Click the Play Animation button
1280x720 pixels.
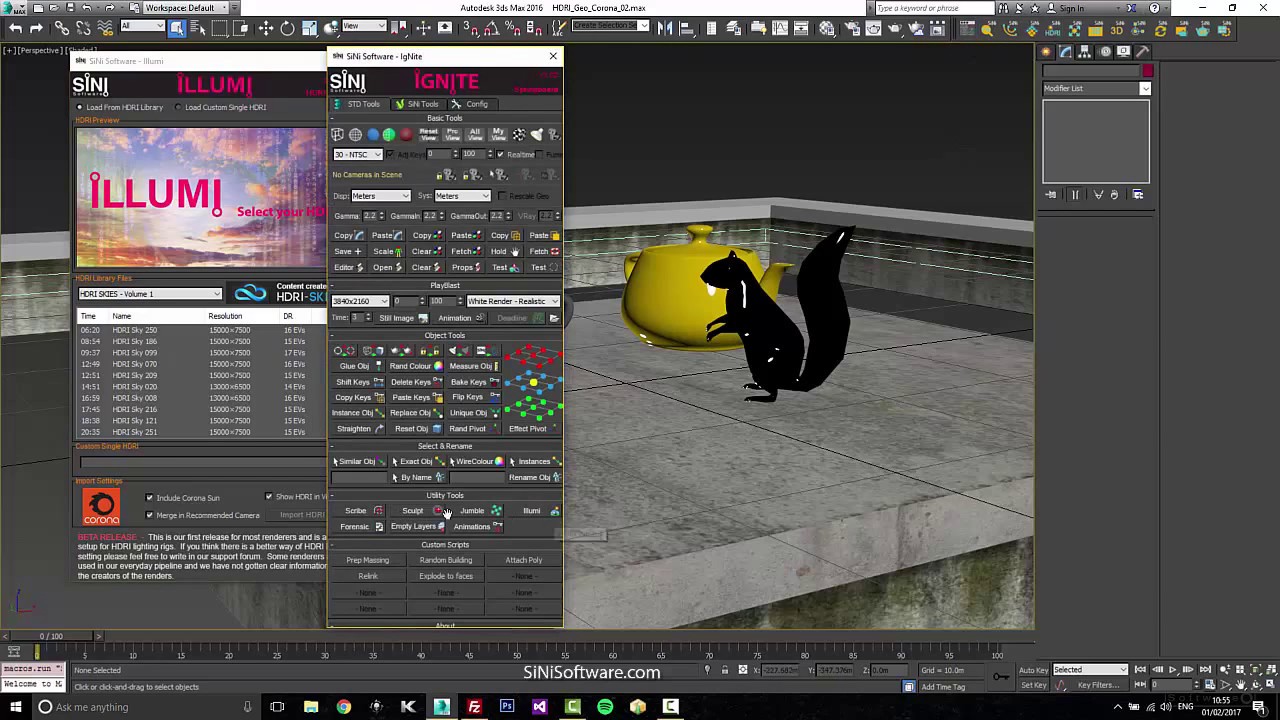pyautogui.click(x=1173, y=670)
